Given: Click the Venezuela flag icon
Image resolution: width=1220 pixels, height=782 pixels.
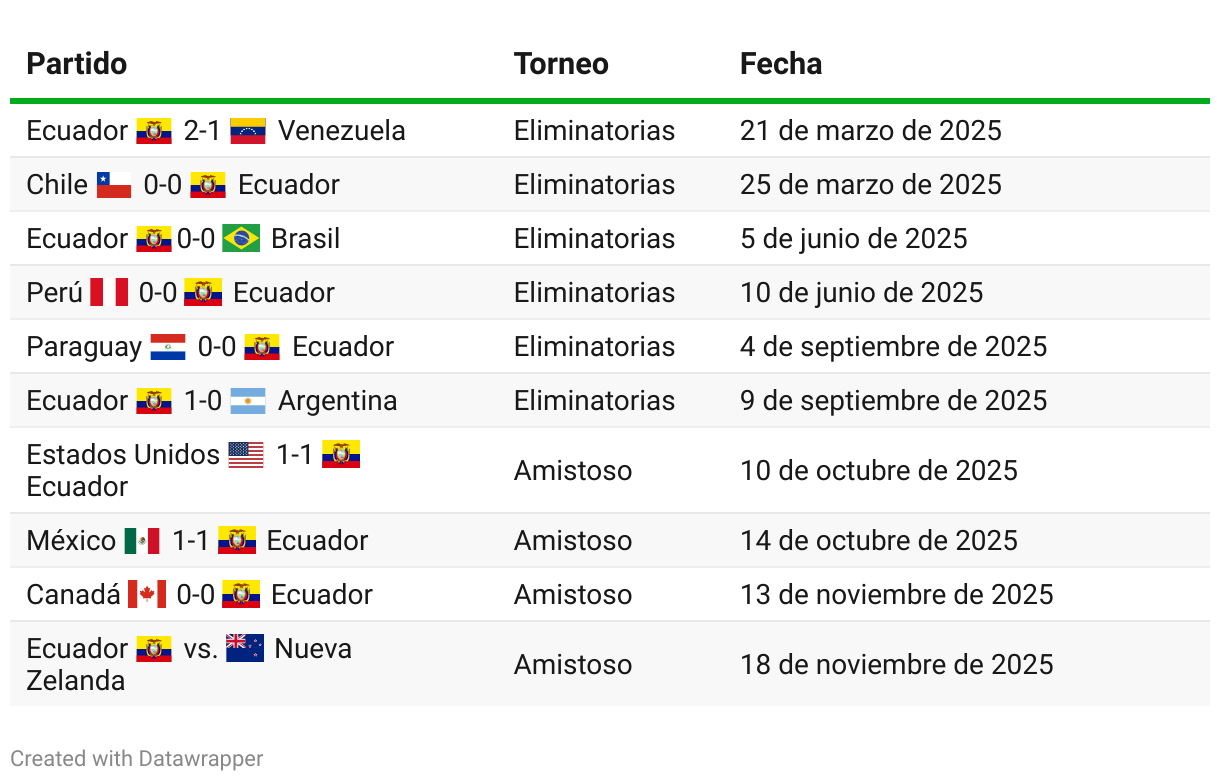Looking at the screenshot, I should tap(248, 131).
